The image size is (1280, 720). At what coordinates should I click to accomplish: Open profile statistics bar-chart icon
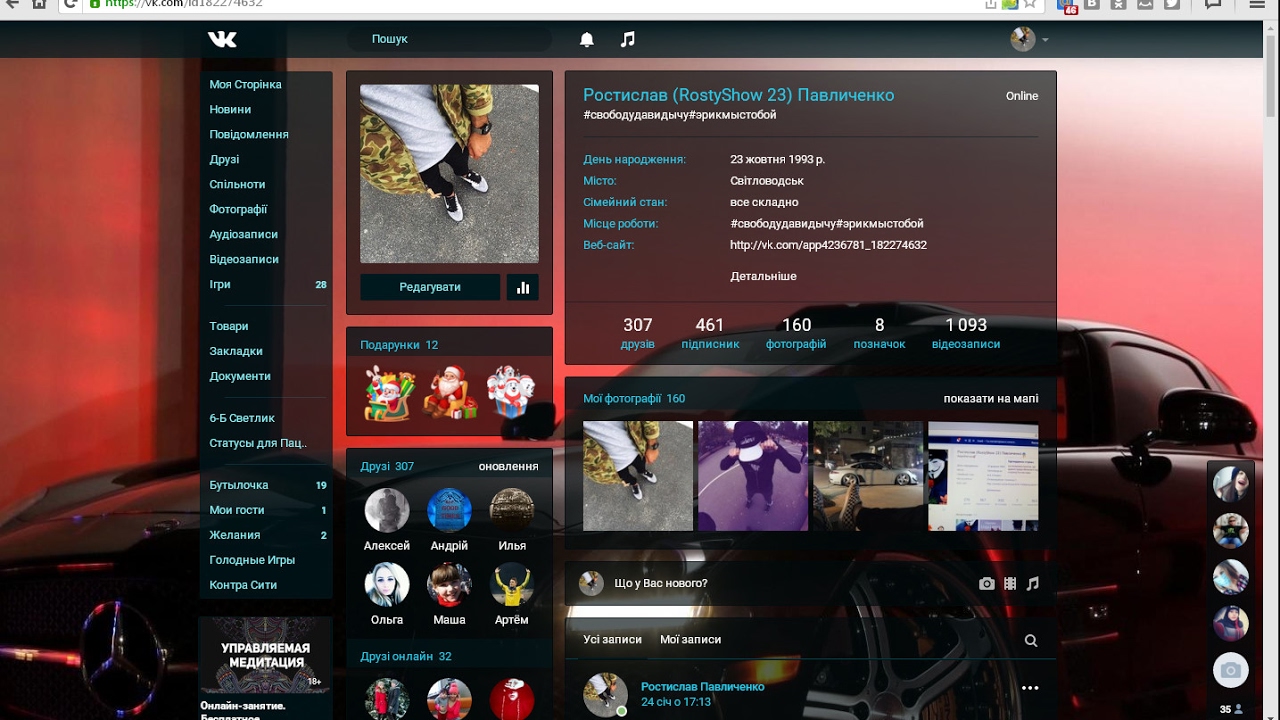[x=523, y=287]
